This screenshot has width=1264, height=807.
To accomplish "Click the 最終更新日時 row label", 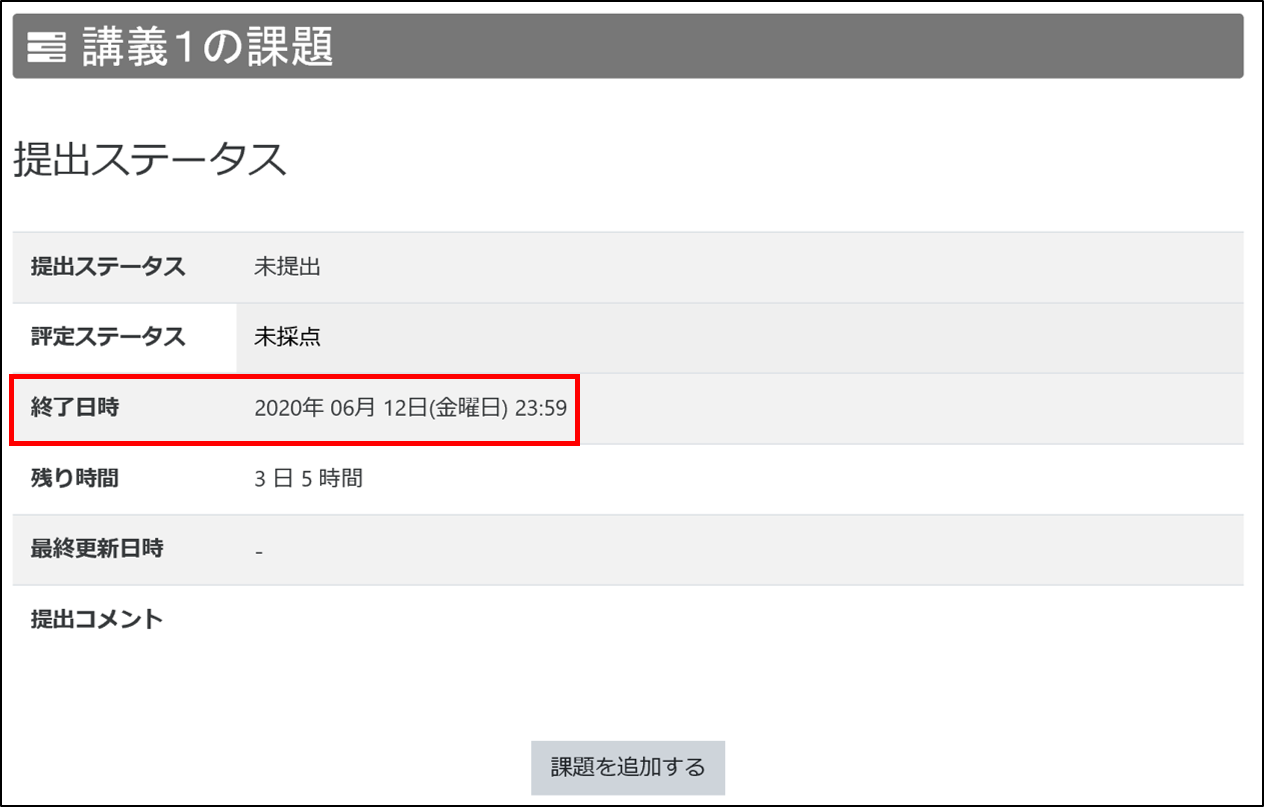I will (97, 548).
